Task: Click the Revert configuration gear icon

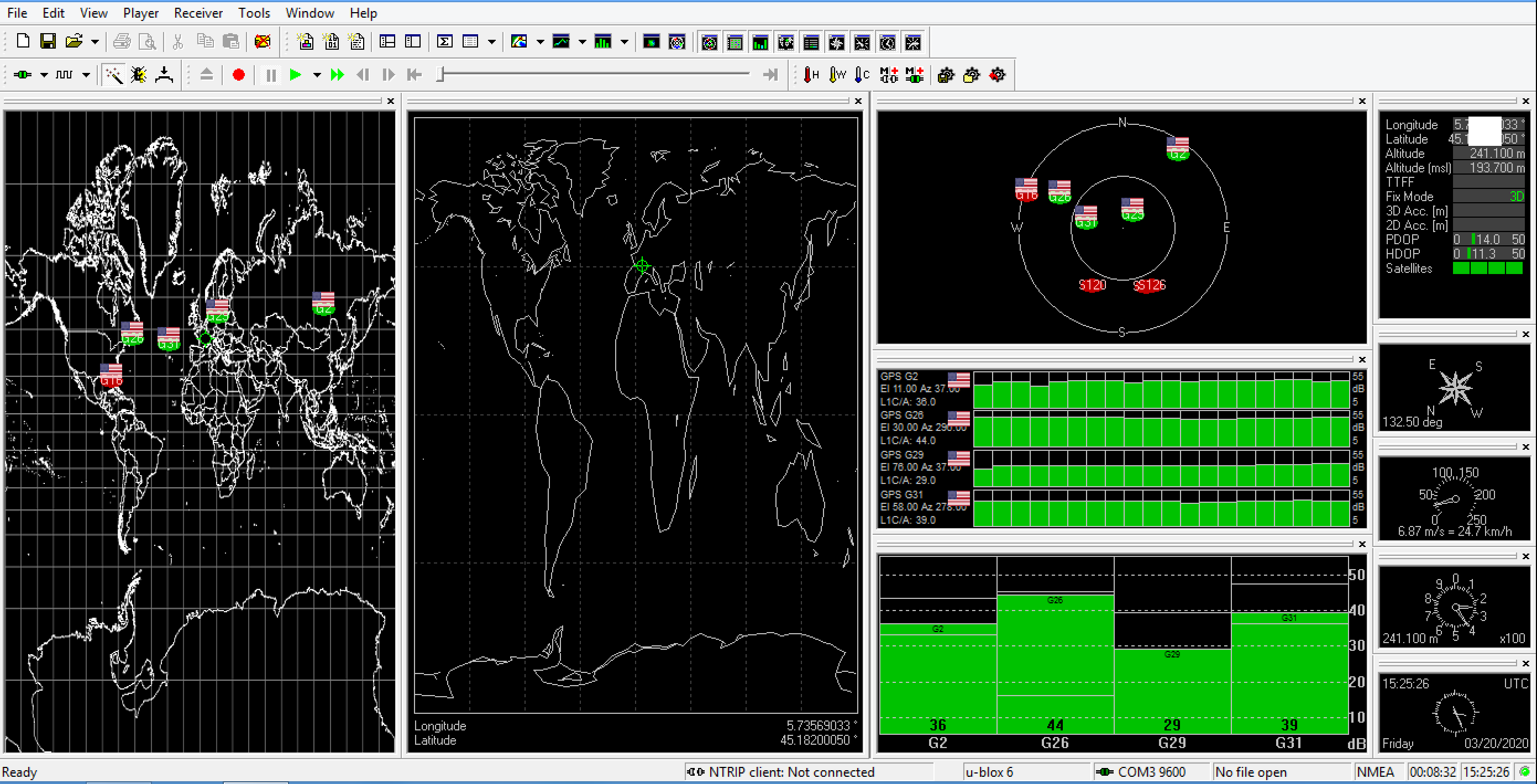Action: click(x=997, y=75)
